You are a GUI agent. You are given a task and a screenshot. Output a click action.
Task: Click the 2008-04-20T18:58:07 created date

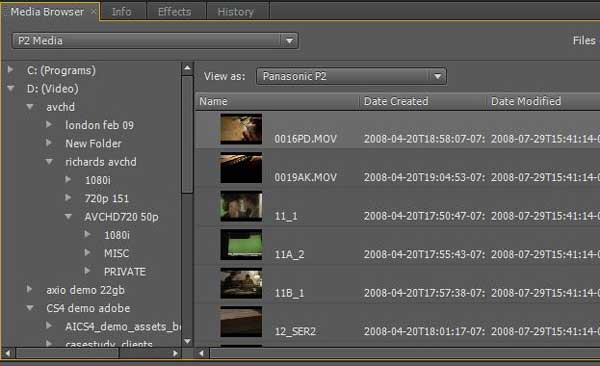(x=424, y=139)
